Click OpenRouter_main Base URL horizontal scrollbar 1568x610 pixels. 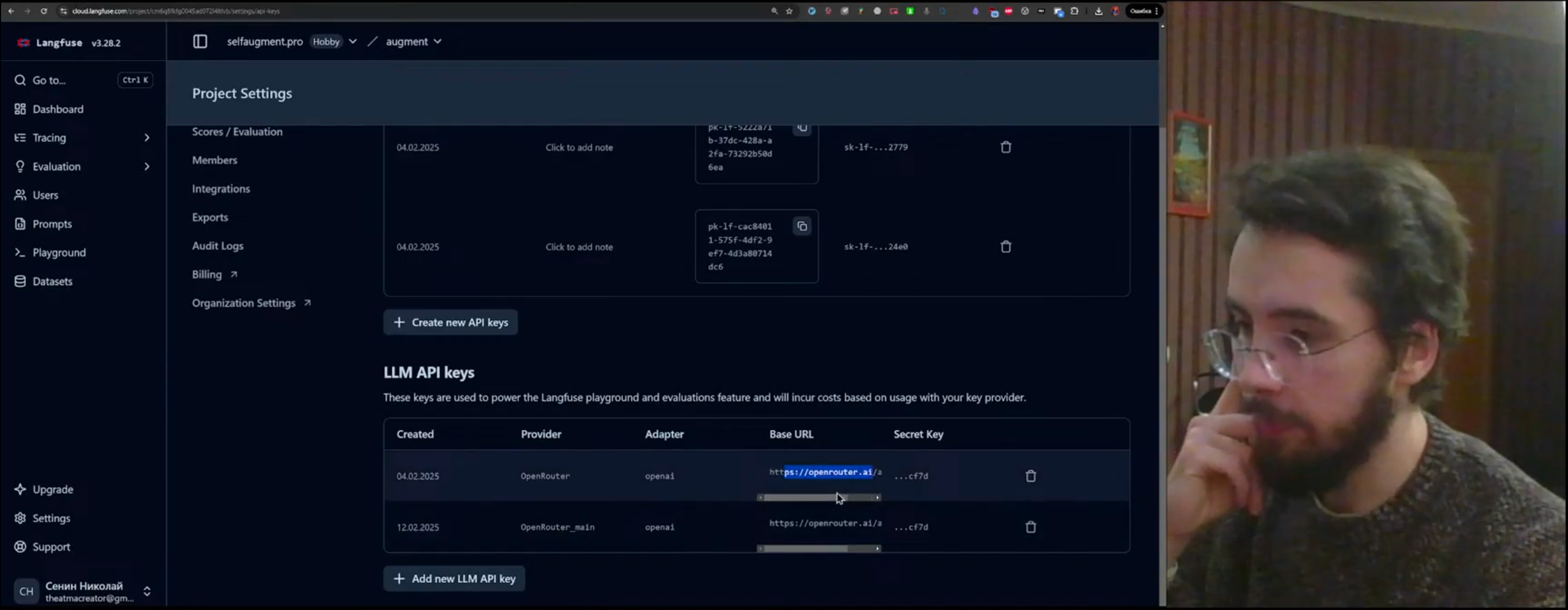pyautogui.click(x=805, y=549)
